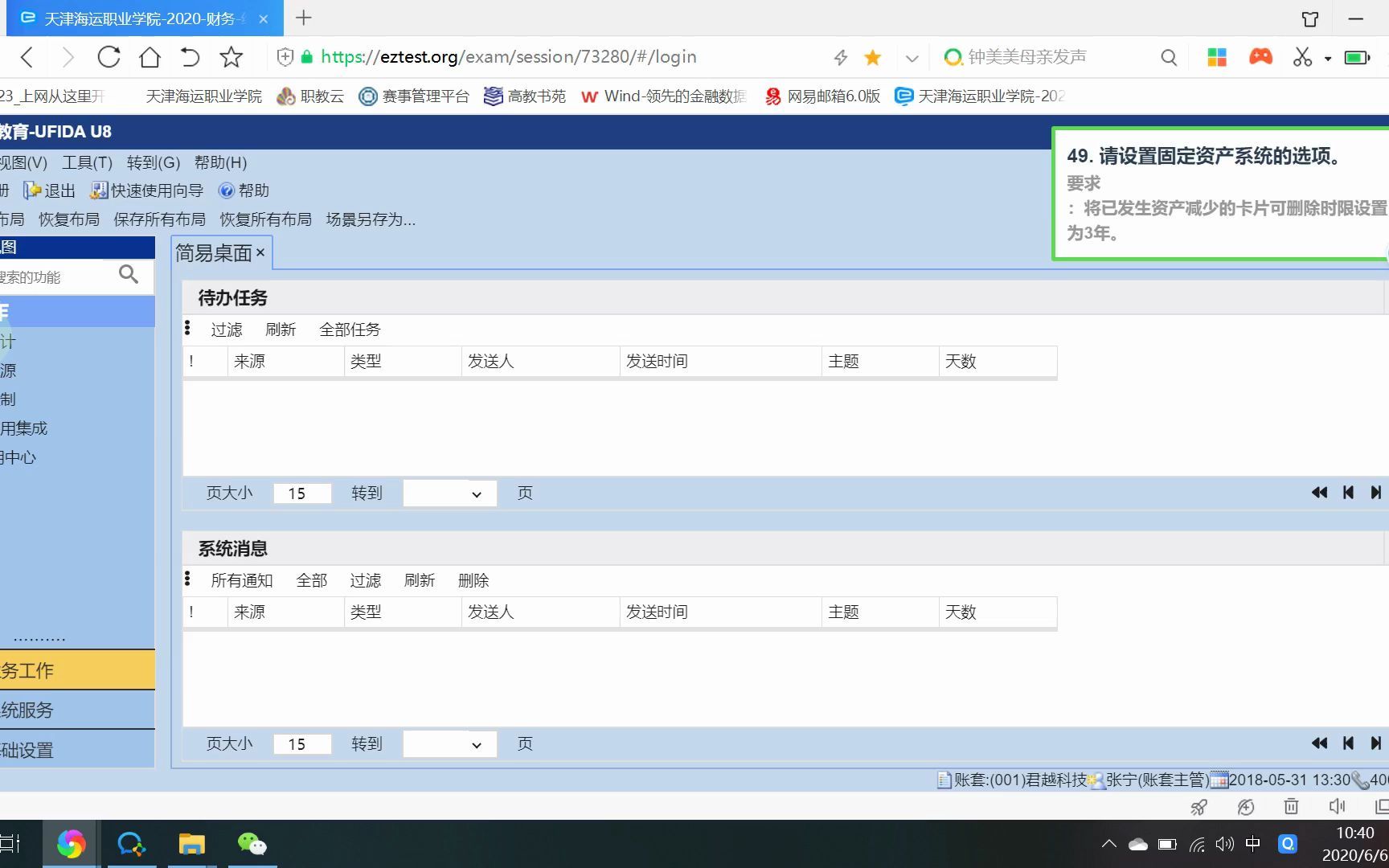Open File Explorer from the taskbar
This screenshot has width=1389, height=868.
pyautogui.click(x=191, y=844)
